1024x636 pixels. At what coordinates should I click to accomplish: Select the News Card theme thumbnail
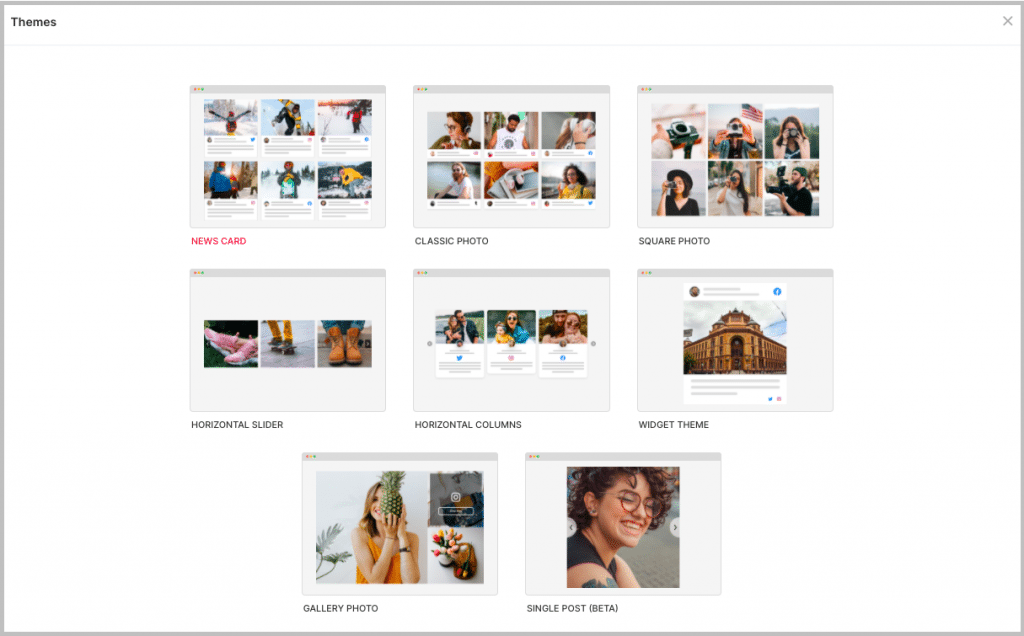point(287,157)
